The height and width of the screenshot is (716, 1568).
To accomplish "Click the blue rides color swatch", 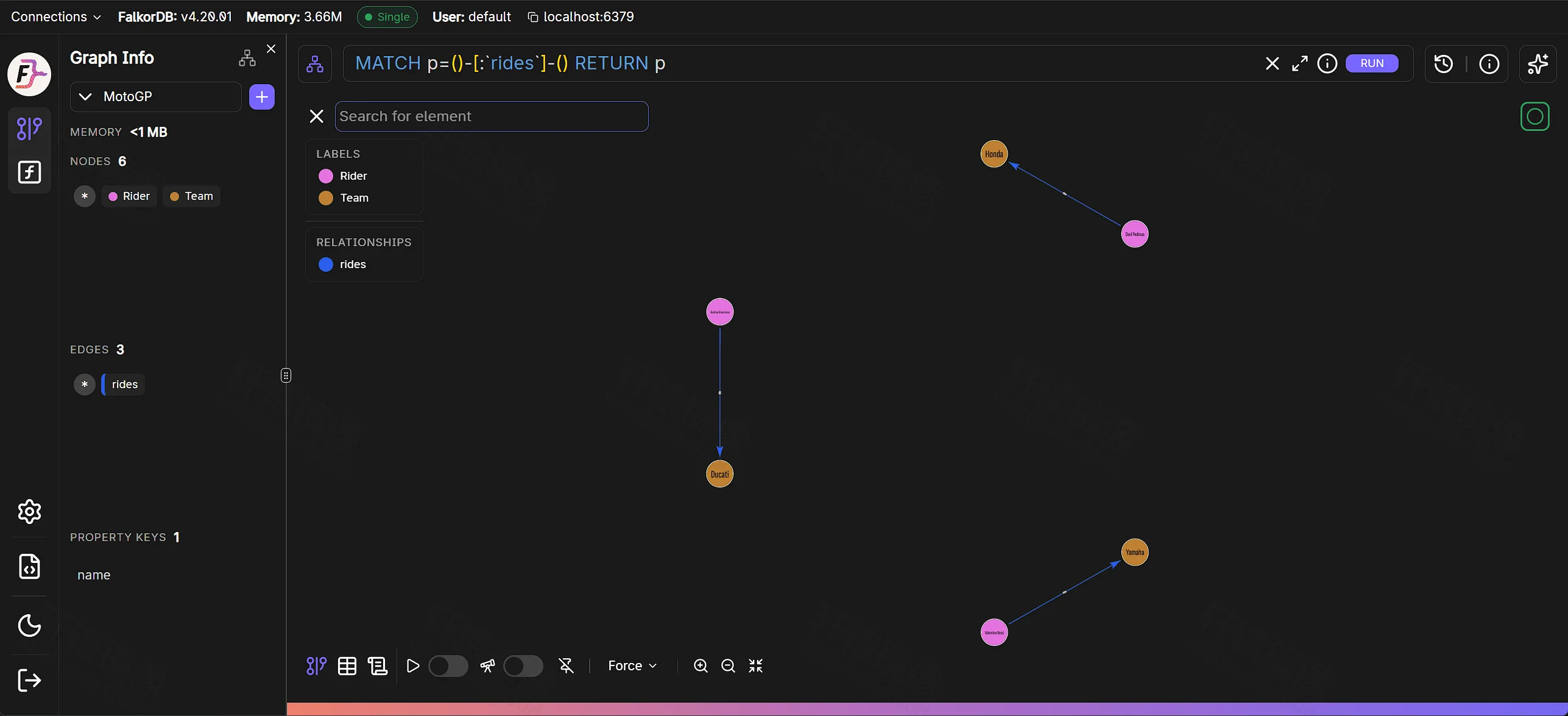I will [x=326, y=264].
